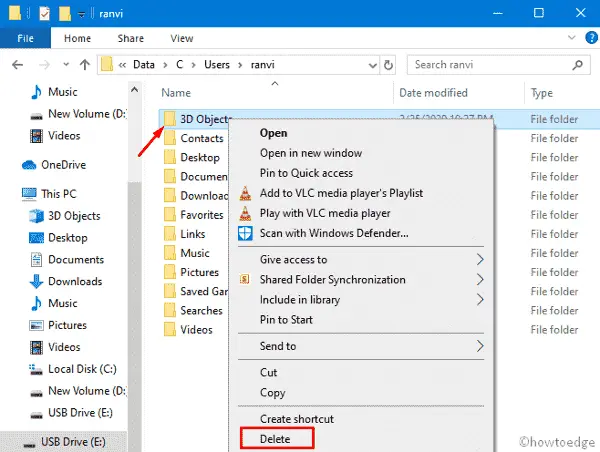600x452 pixels.
Task: Select the OneDrive cloud icon in sidebar
Action: (x=30, y=164)
